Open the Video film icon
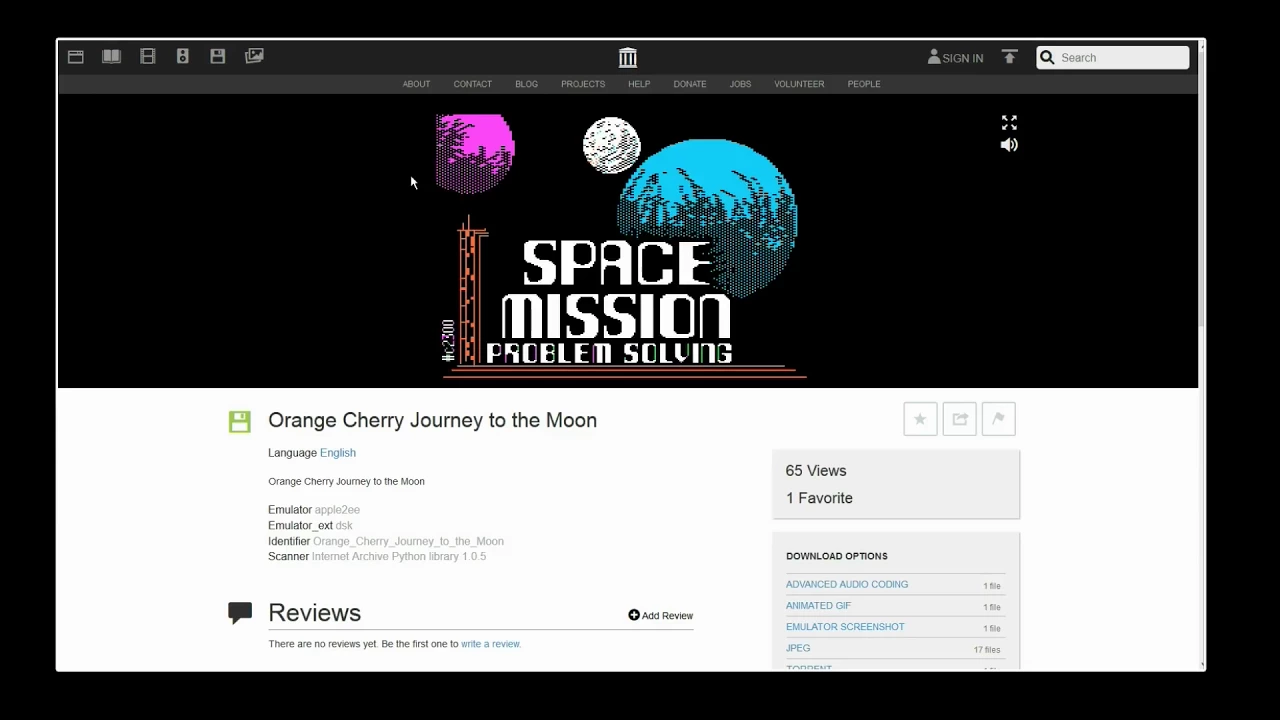 [148, 57]
